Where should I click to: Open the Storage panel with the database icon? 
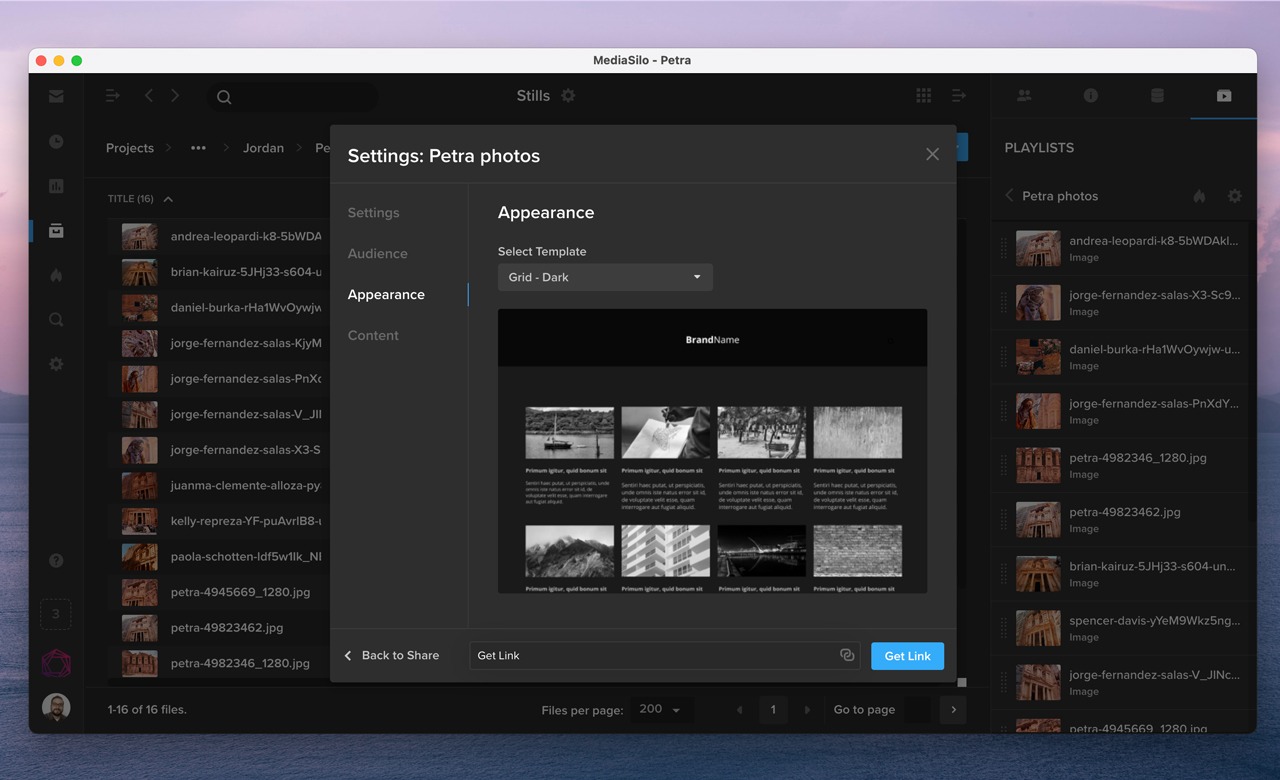1157,96
